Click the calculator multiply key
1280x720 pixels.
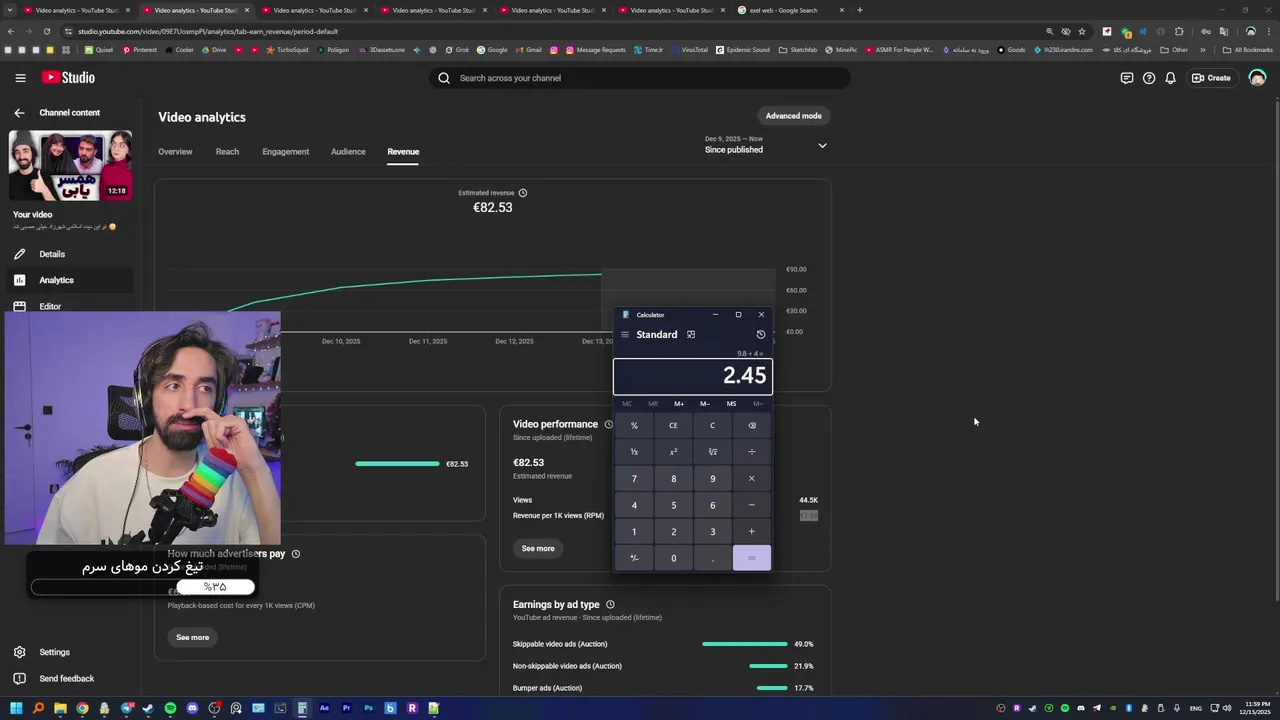click(x=752, y=478)
